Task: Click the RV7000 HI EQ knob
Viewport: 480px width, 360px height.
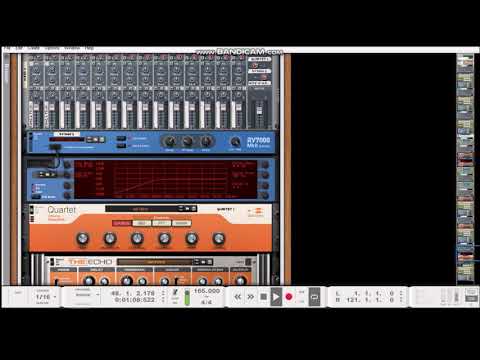Action: [x=206, y=141]
